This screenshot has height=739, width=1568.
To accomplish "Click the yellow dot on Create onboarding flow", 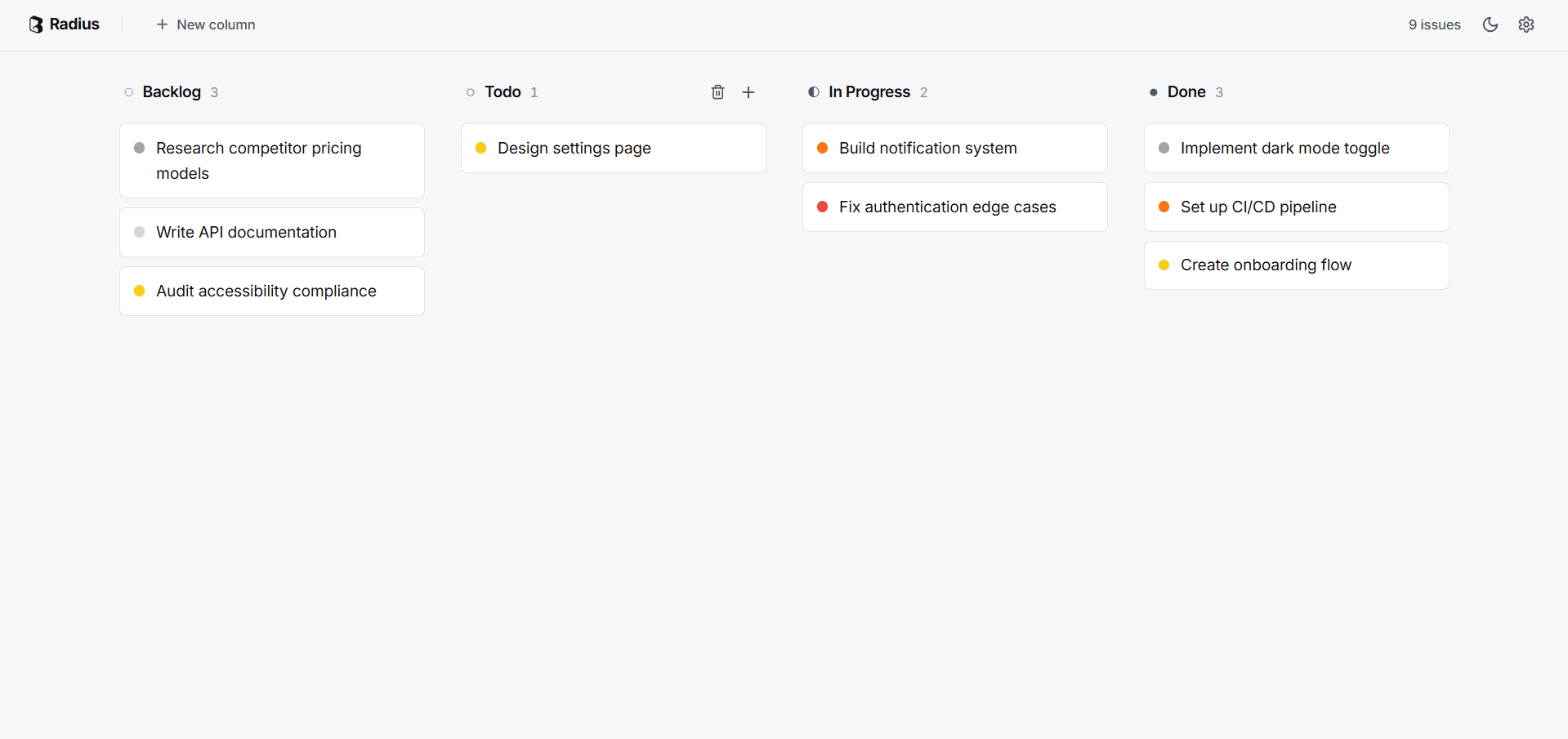I will (1164, 265).
